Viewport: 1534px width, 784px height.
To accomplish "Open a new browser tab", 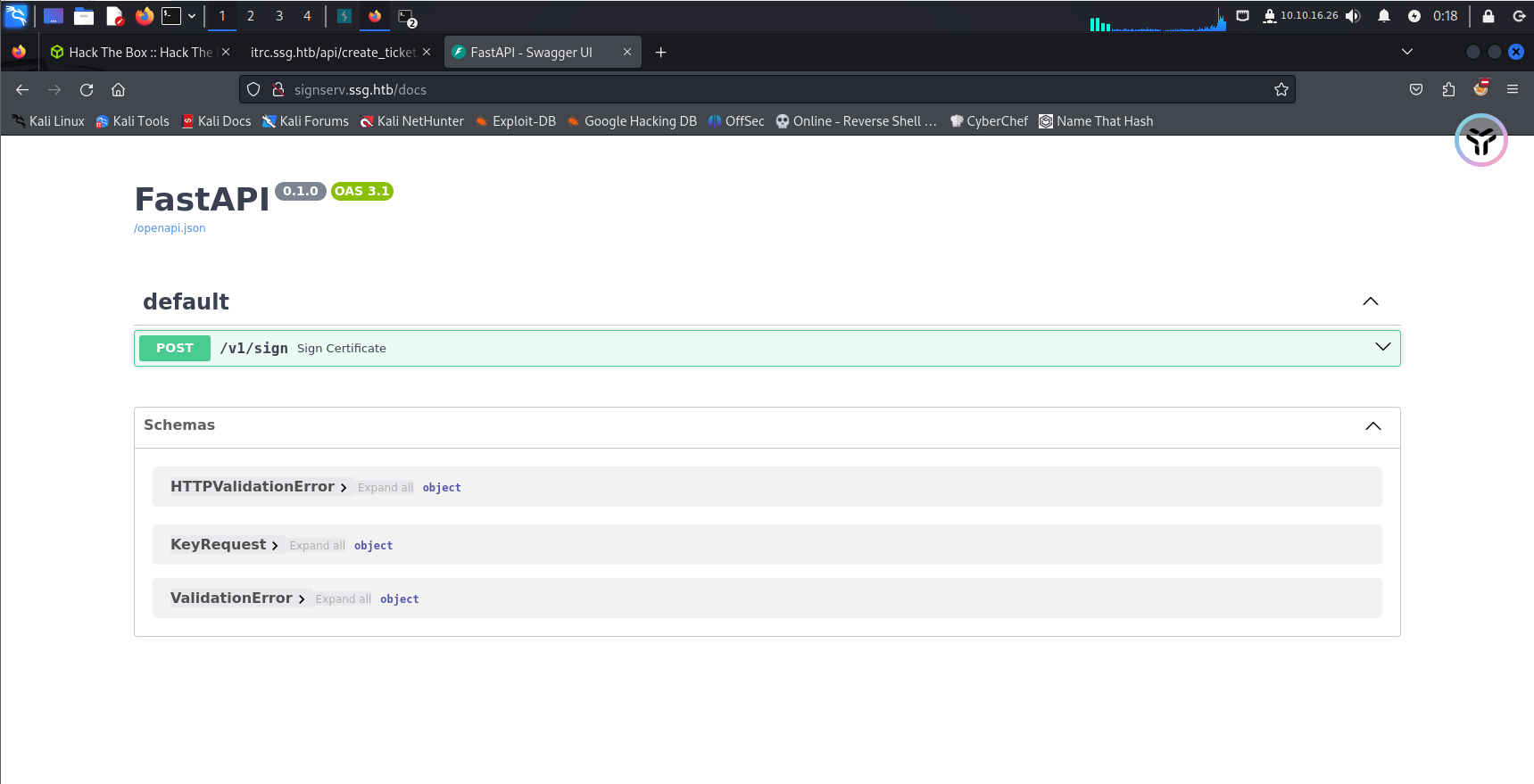I will click(660, 53).
